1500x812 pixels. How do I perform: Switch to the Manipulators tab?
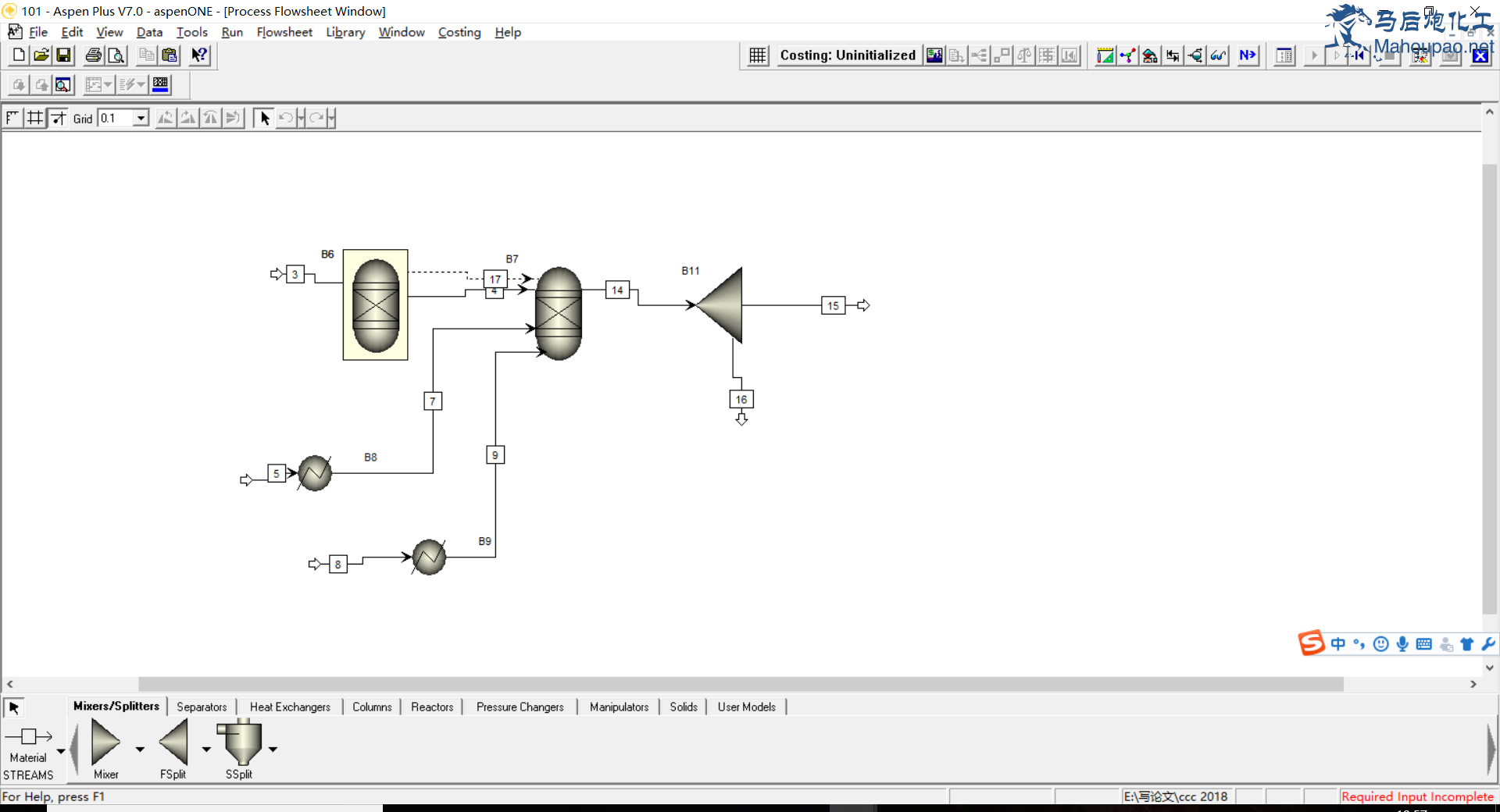click(x=619, y=707)
